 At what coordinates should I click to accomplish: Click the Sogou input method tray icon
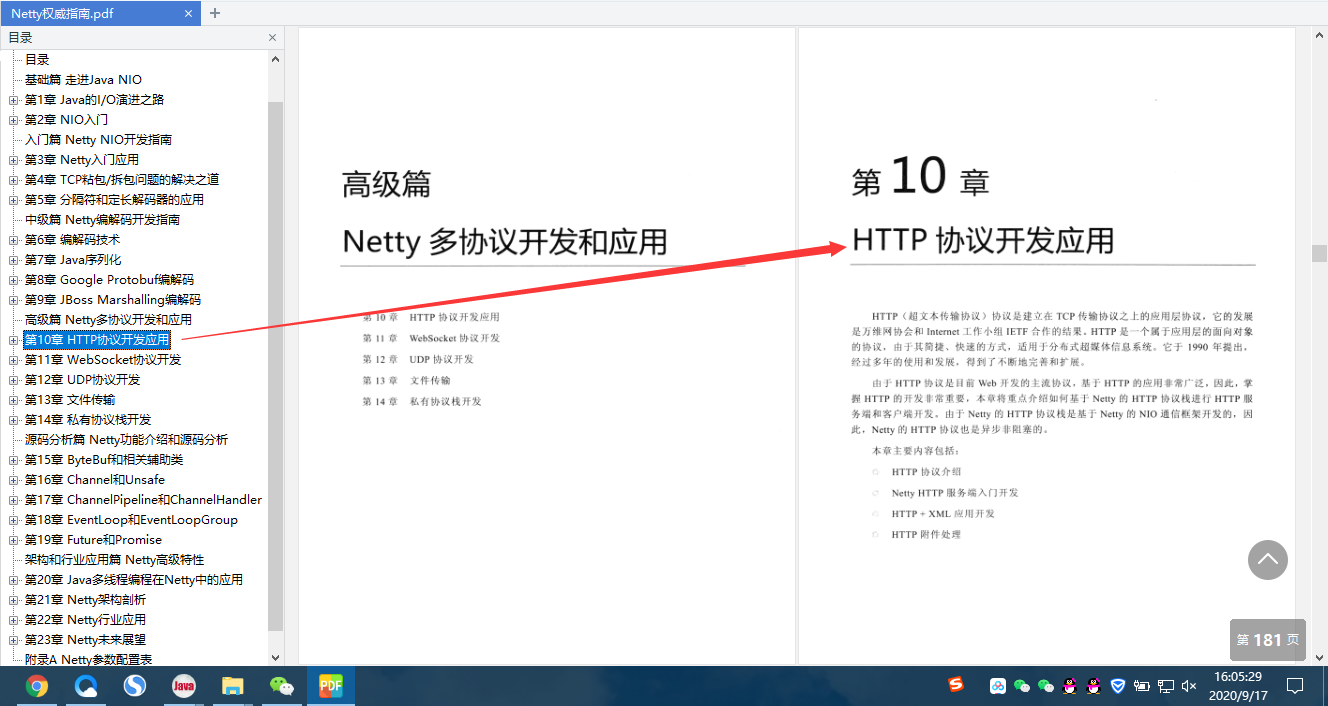(956, 685)
